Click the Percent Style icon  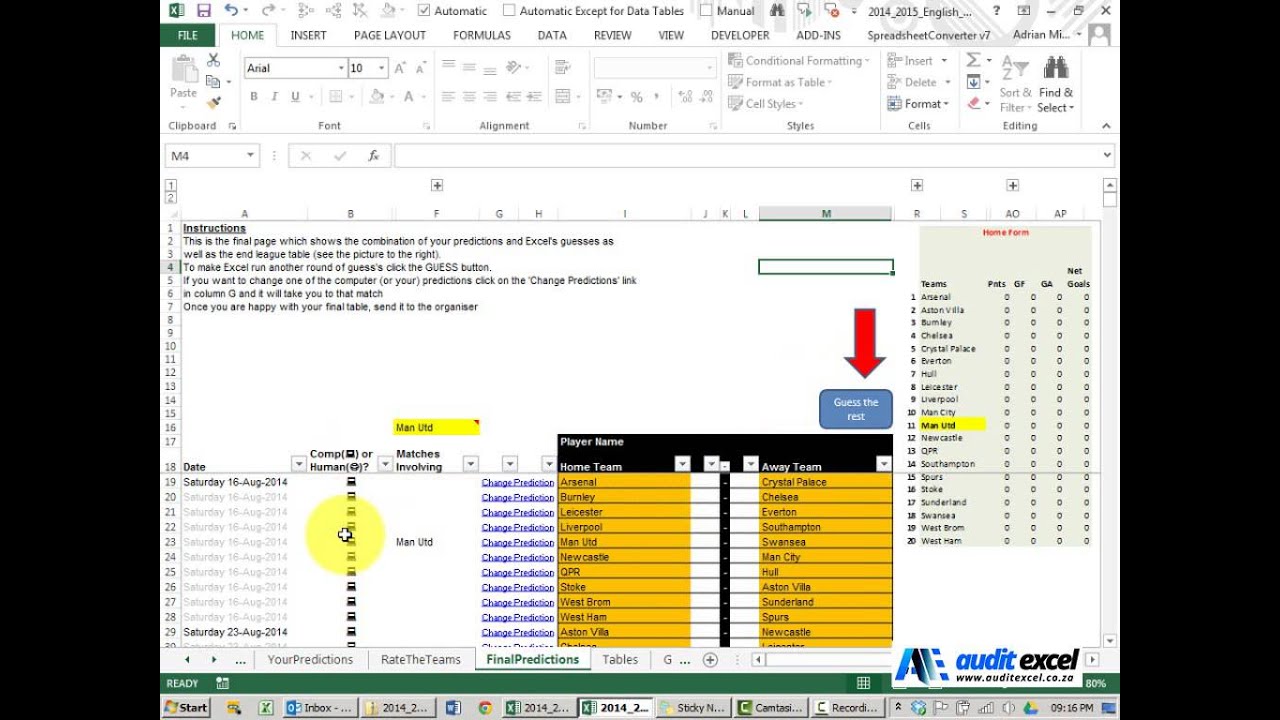tap(636, 97)
